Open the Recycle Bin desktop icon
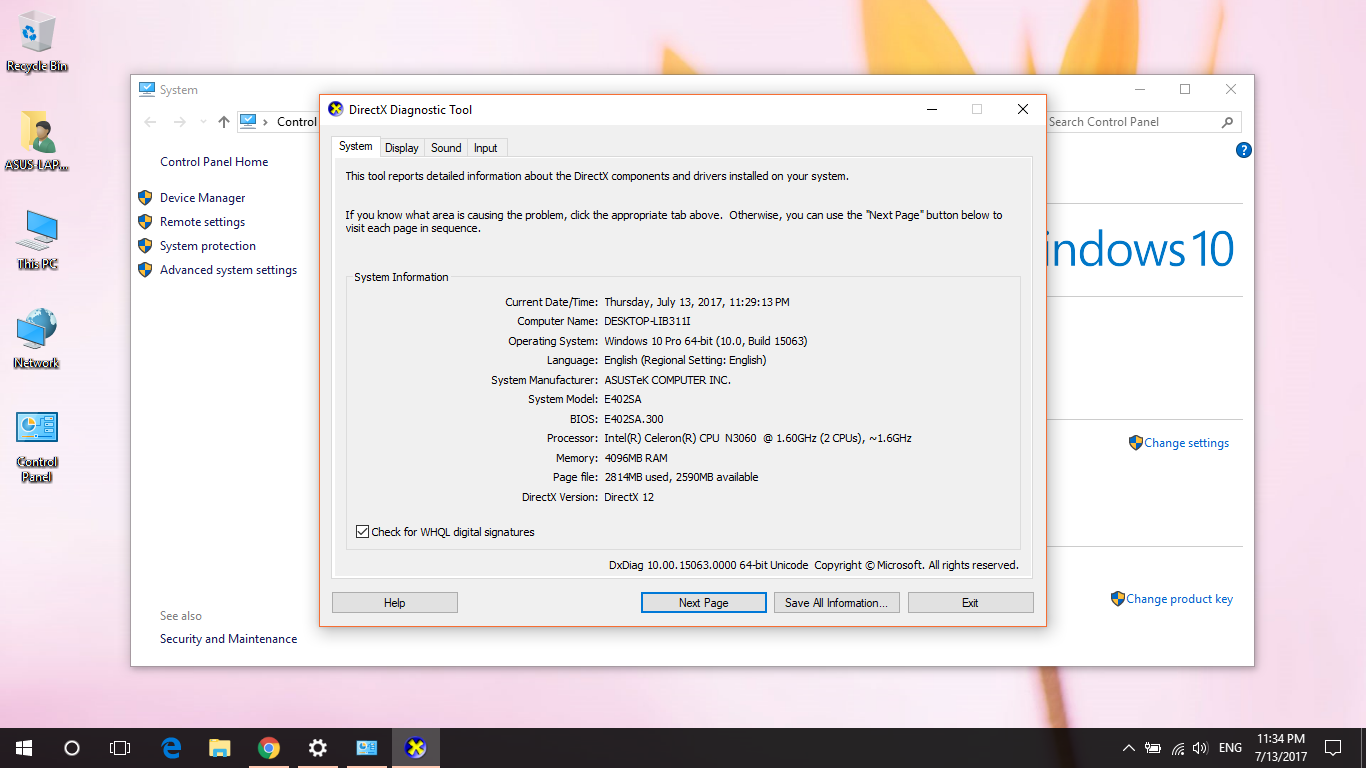1366x768 pixels. pos(37,42)
